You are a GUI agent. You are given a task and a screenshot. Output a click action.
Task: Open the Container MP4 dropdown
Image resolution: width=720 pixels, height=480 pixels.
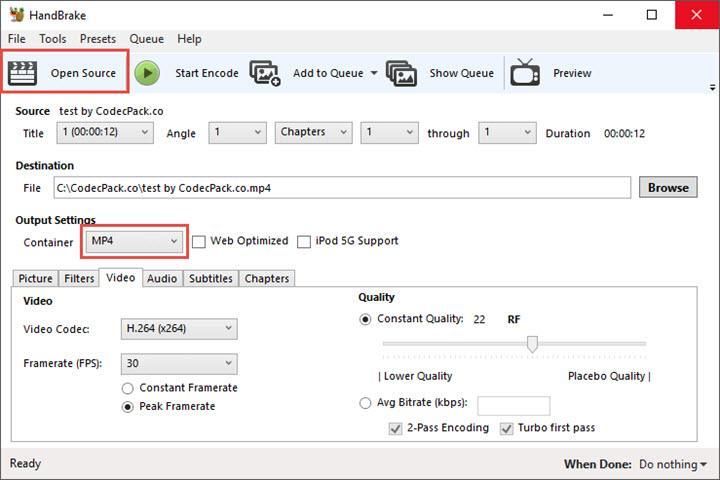(x=134, y=241)
